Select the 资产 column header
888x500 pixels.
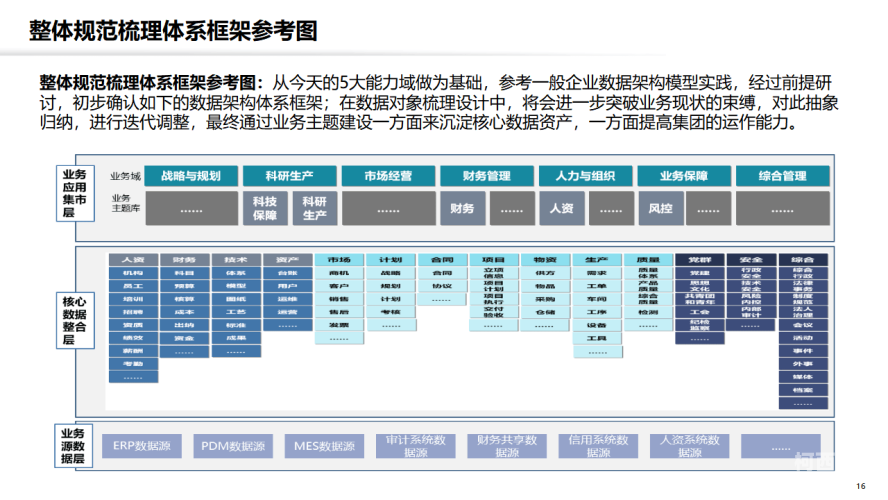[288, 260]
